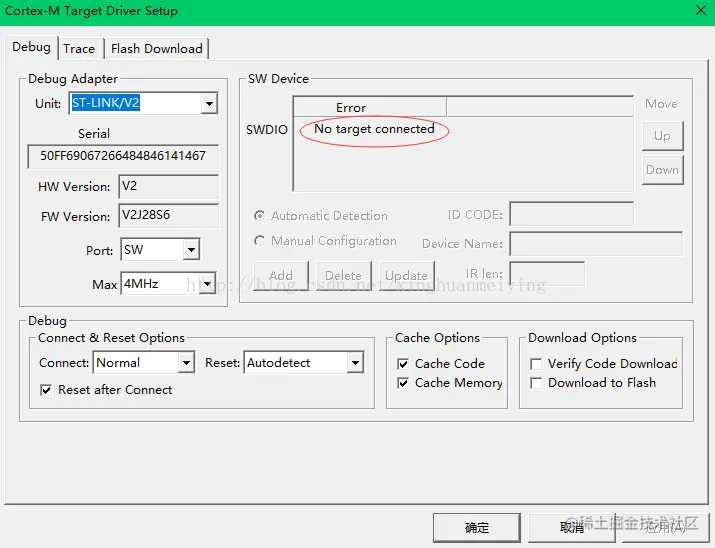Cancel with the 取消 button

coord(572,527)
